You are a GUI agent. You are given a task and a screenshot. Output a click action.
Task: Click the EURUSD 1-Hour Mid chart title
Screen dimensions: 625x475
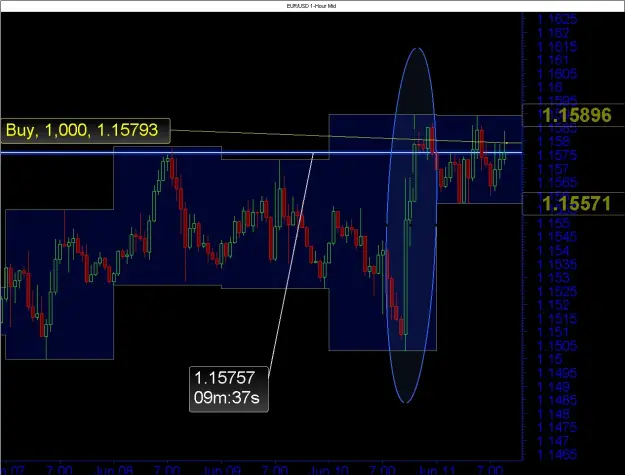click(x=311, y=6)
